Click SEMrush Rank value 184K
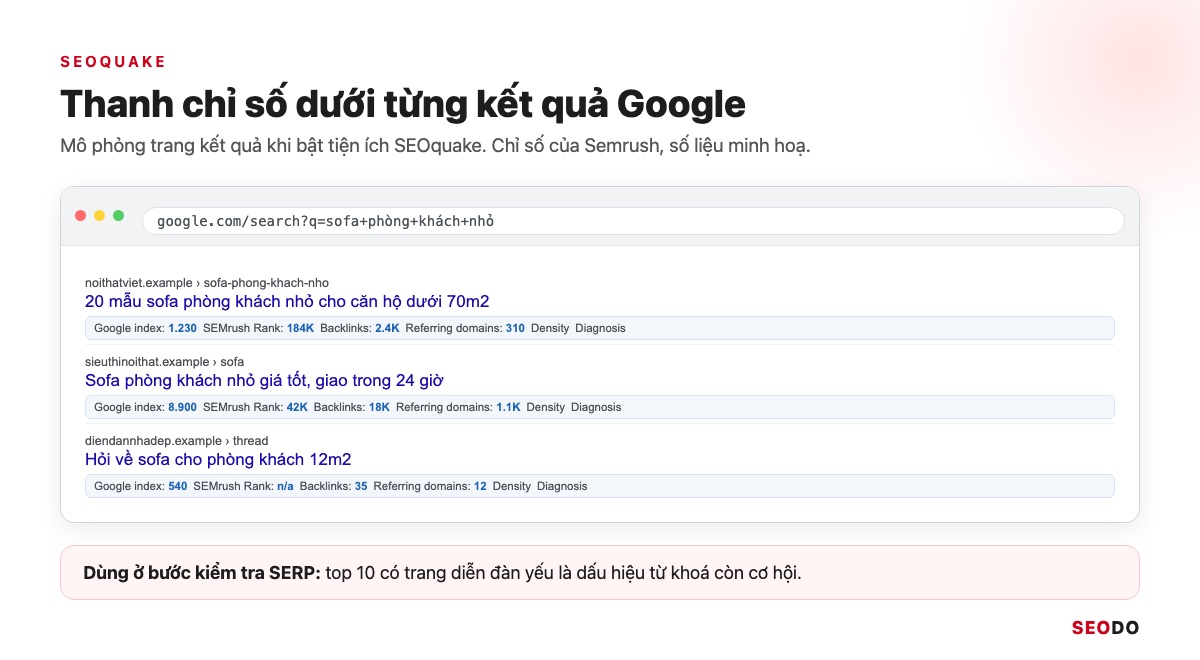1200x660 pixels. pyautogui.click(x=300, y=328)
